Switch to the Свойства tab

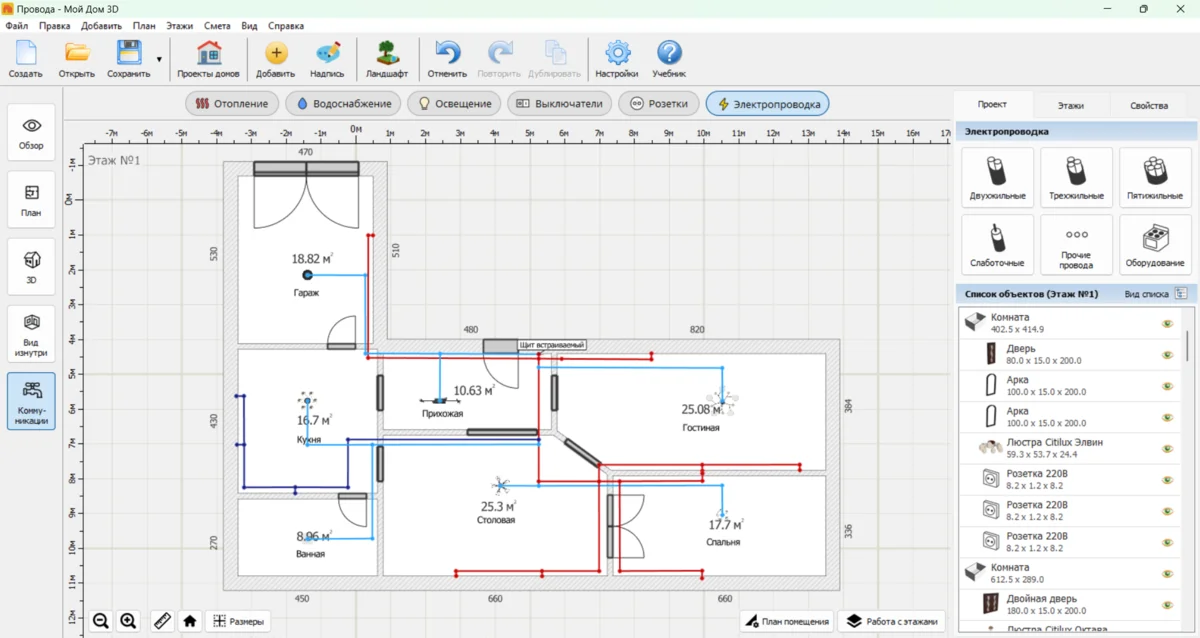[1148, 105]
